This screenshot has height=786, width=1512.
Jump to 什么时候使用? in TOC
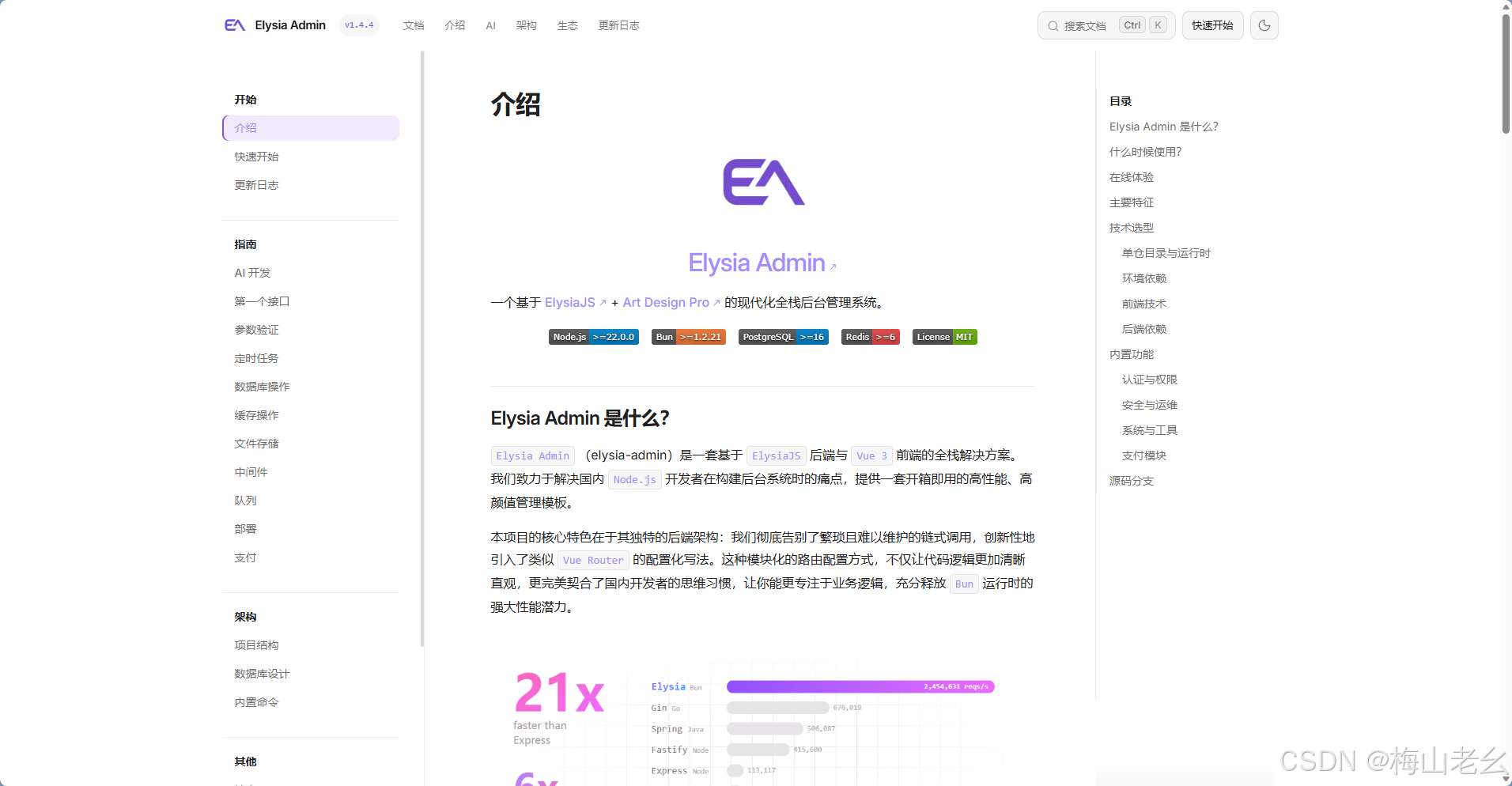click(1145, 152)
